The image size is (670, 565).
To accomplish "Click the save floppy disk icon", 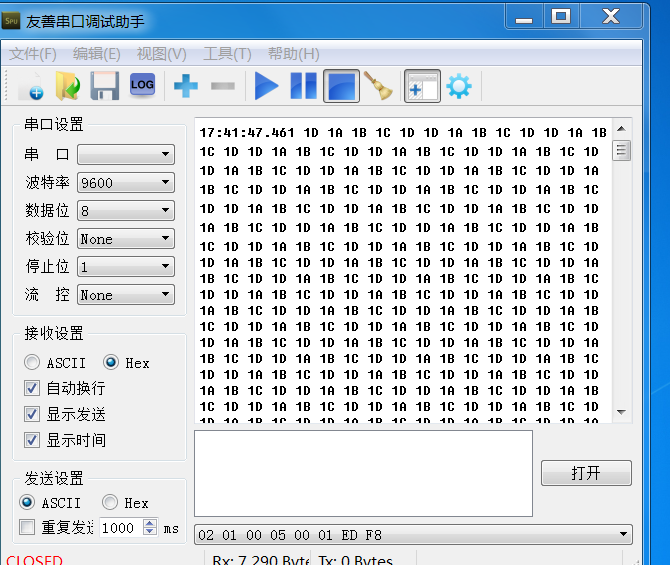I will (x=105, y=87).
